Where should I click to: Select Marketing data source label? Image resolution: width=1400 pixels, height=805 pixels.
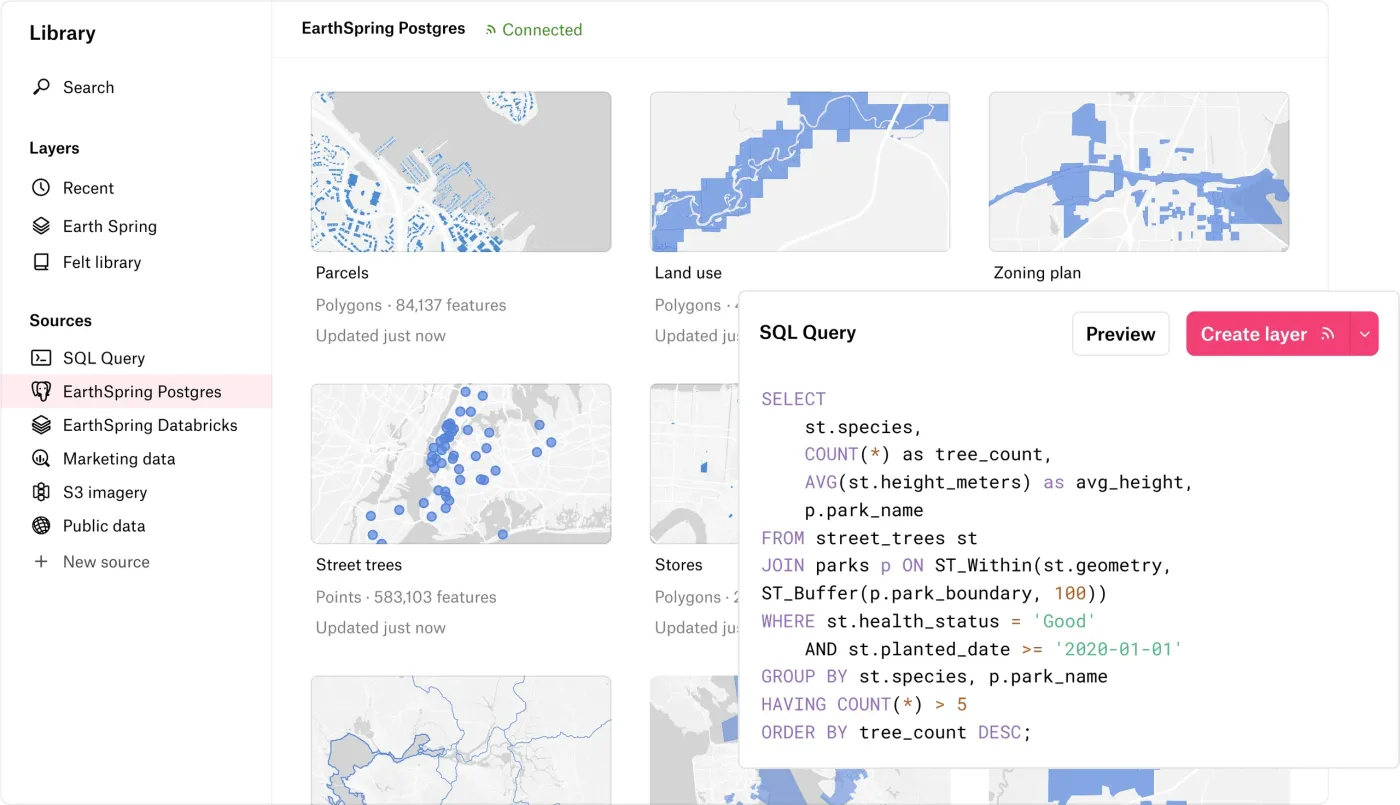119,459
